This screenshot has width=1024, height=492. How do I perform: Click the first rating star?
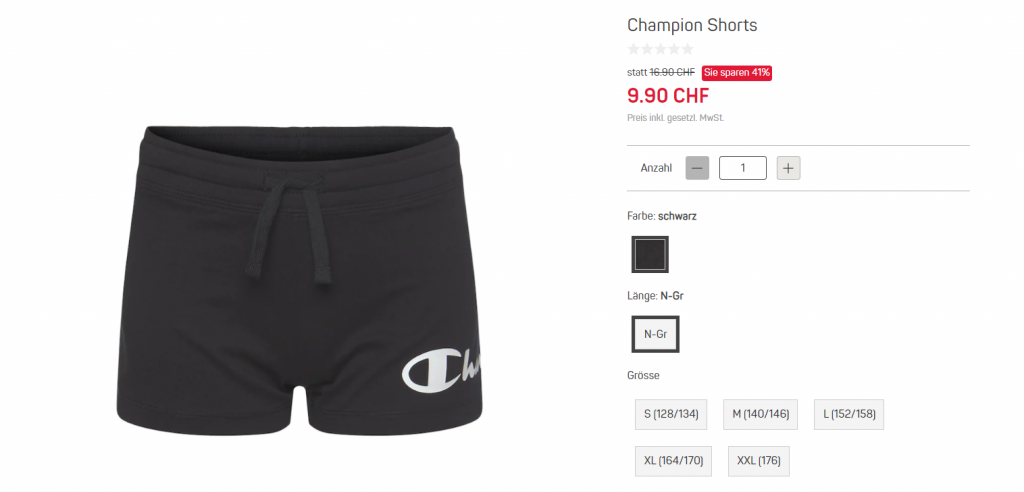pos(633,49)
